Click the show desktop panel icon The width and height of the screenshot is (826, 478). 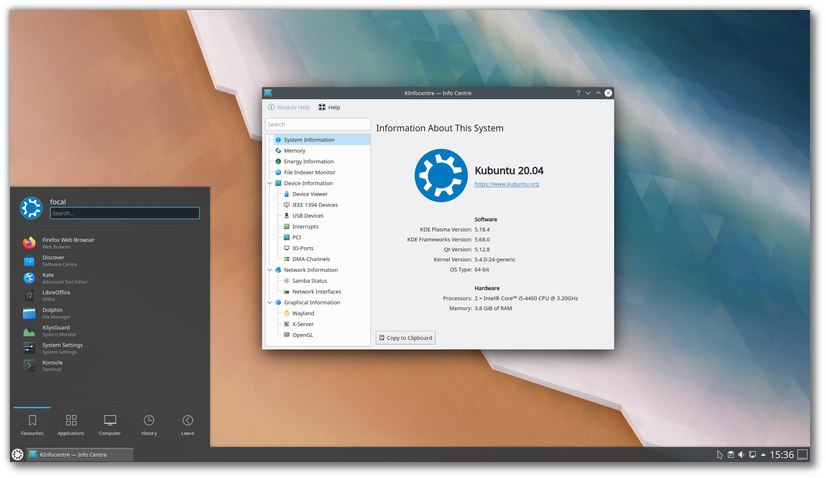802,454
